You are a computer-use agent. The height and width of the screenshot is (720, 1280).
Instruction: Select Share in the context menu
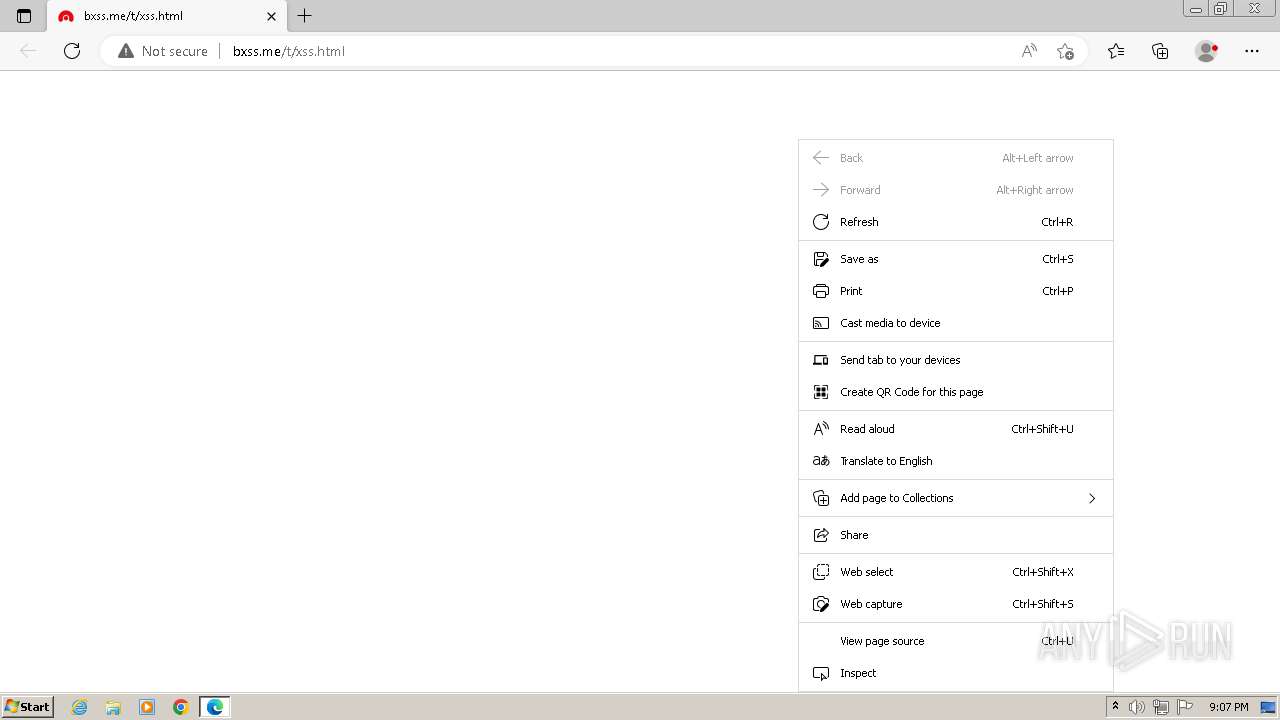956,535
